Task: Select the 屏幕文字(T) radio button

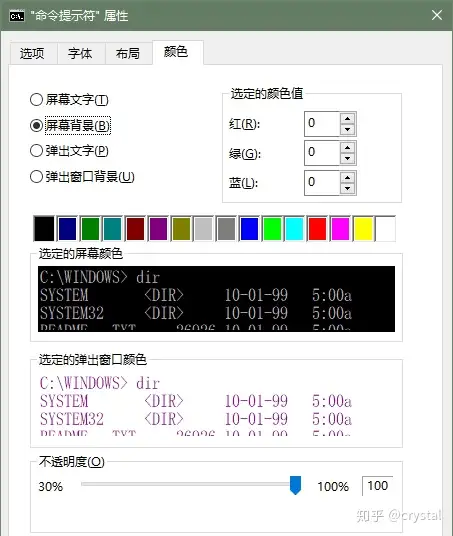Action: pos(69,100)
